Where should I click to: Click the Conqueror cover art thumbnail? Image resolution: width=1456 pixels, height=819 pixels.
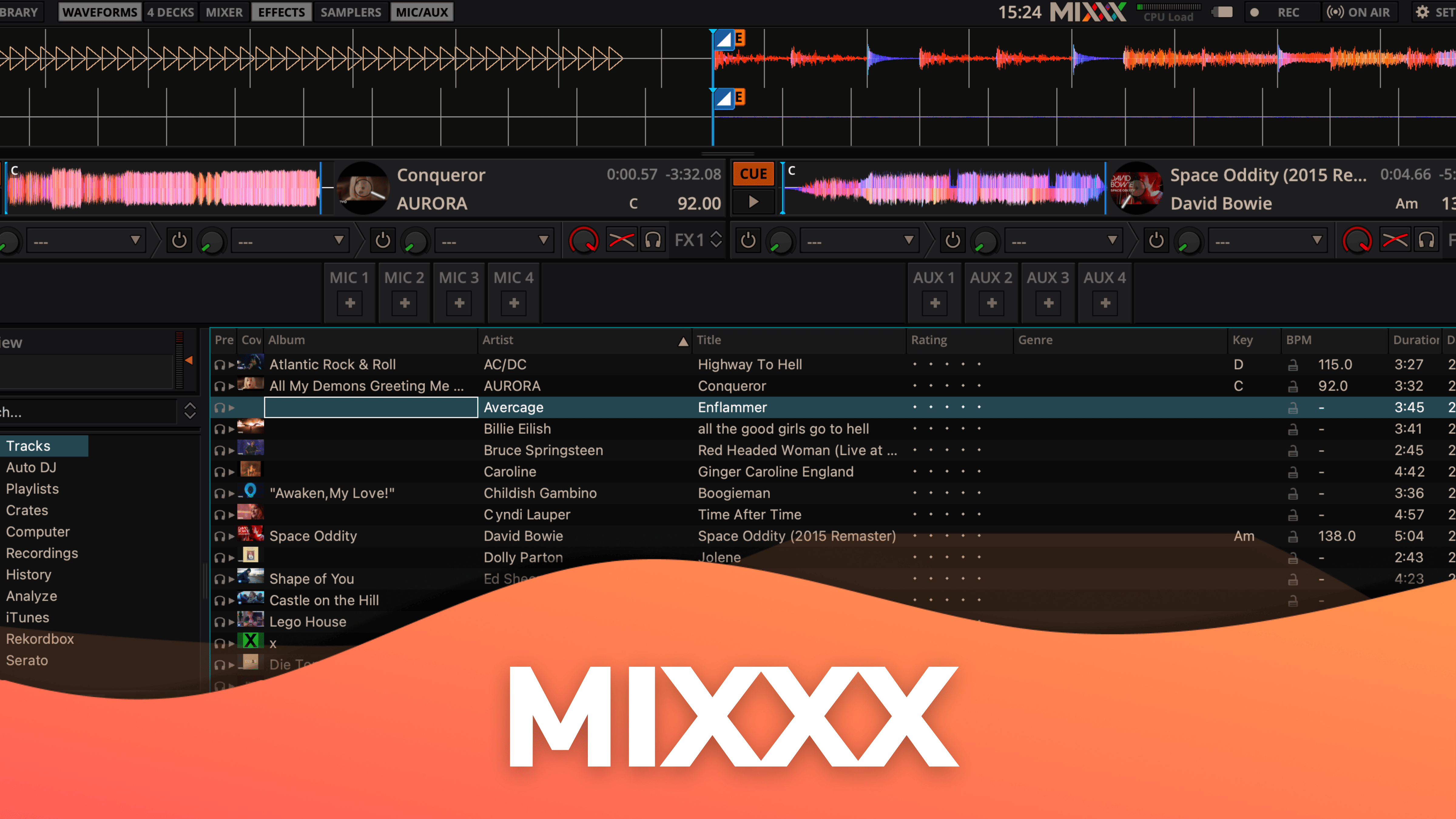point(363,188)
